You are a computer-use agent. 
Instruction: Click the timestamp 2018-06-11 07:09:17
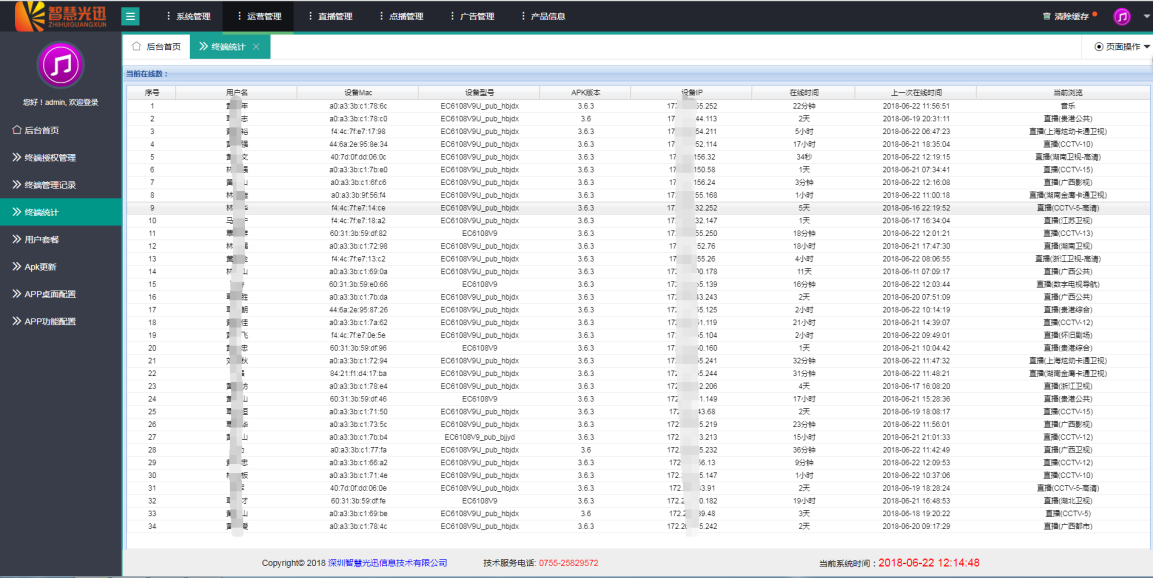[915, 271]
